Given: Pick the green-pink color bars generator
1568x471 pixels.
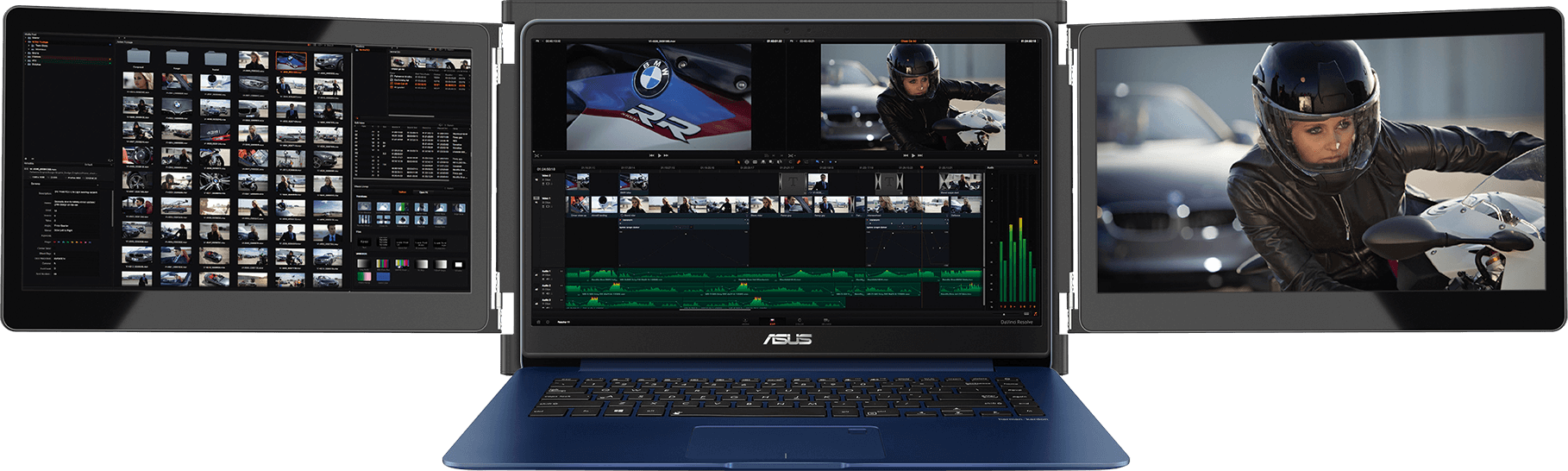Looking at the screenshot, I should [364, 277].
